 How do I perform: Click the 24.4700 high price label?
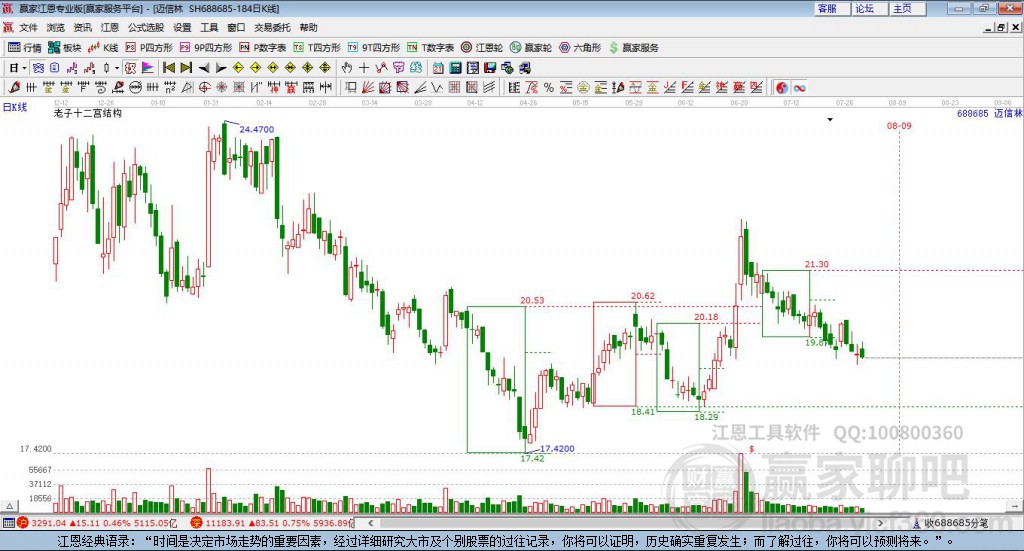tap(257, 129)
